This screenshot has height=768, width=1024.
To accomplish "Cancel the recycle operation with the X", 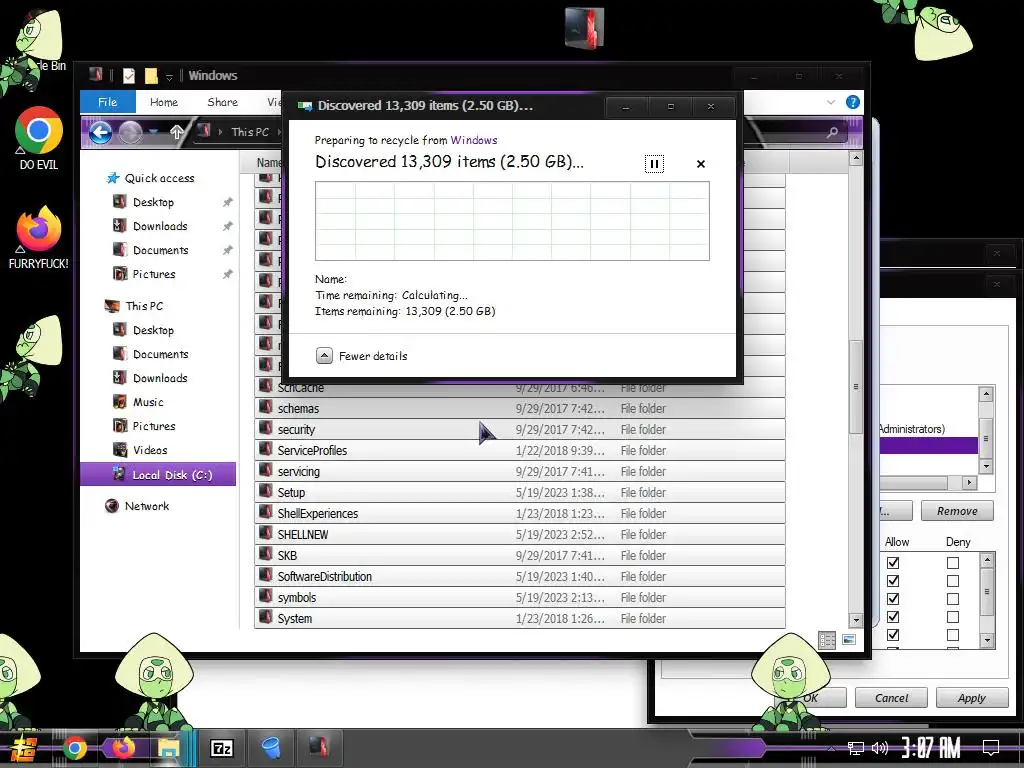I will [x=701, y=163].
